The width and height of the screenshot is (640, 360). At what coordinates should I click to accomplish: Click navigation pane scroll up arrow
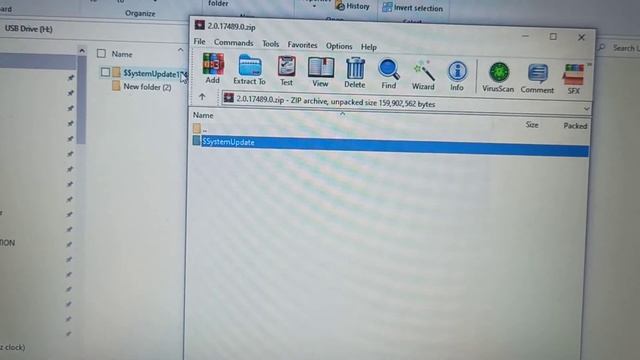(x=82, y=51)
